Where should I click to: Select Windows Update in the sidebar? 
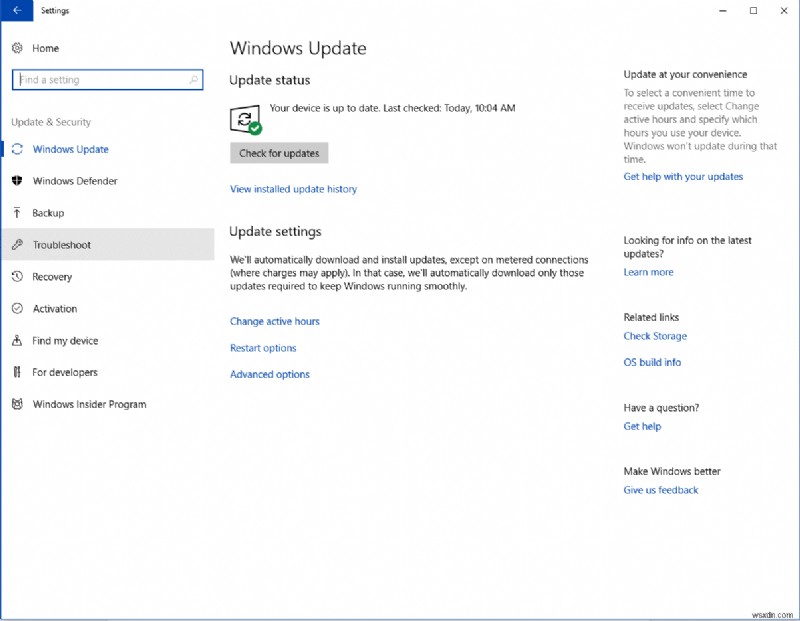pyautogui.click(x=70, y=149)
